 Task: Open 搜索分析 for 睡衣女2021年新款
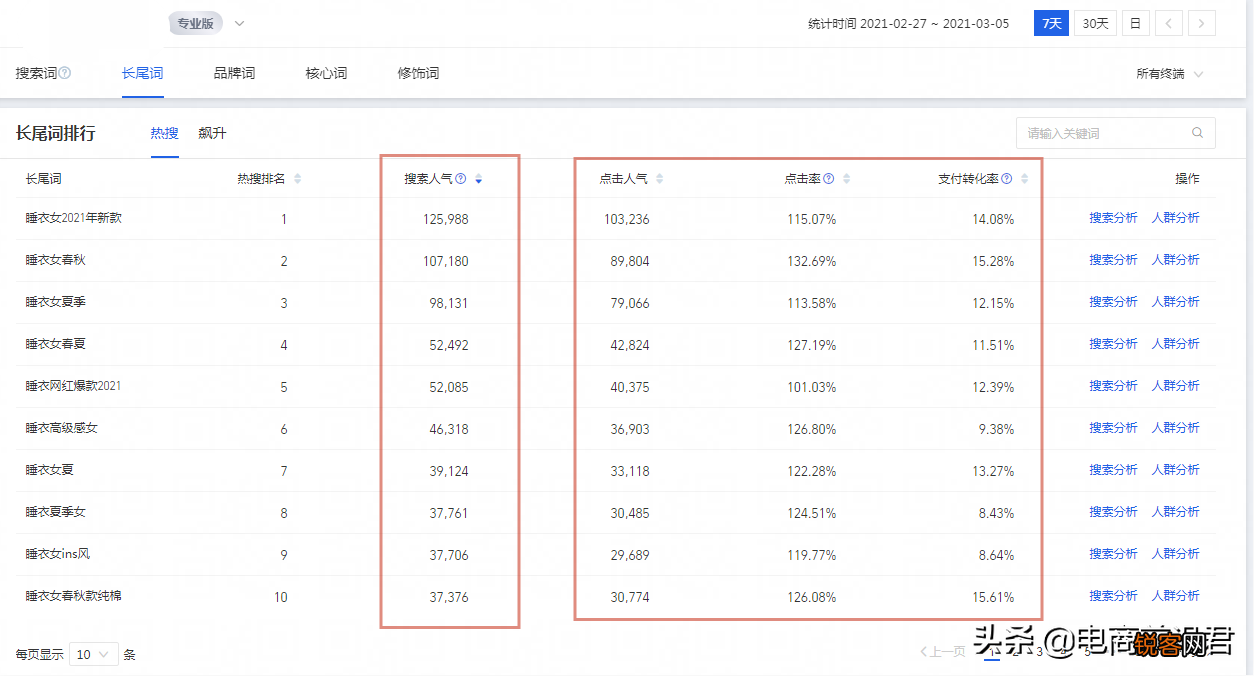click(1113, 218)
